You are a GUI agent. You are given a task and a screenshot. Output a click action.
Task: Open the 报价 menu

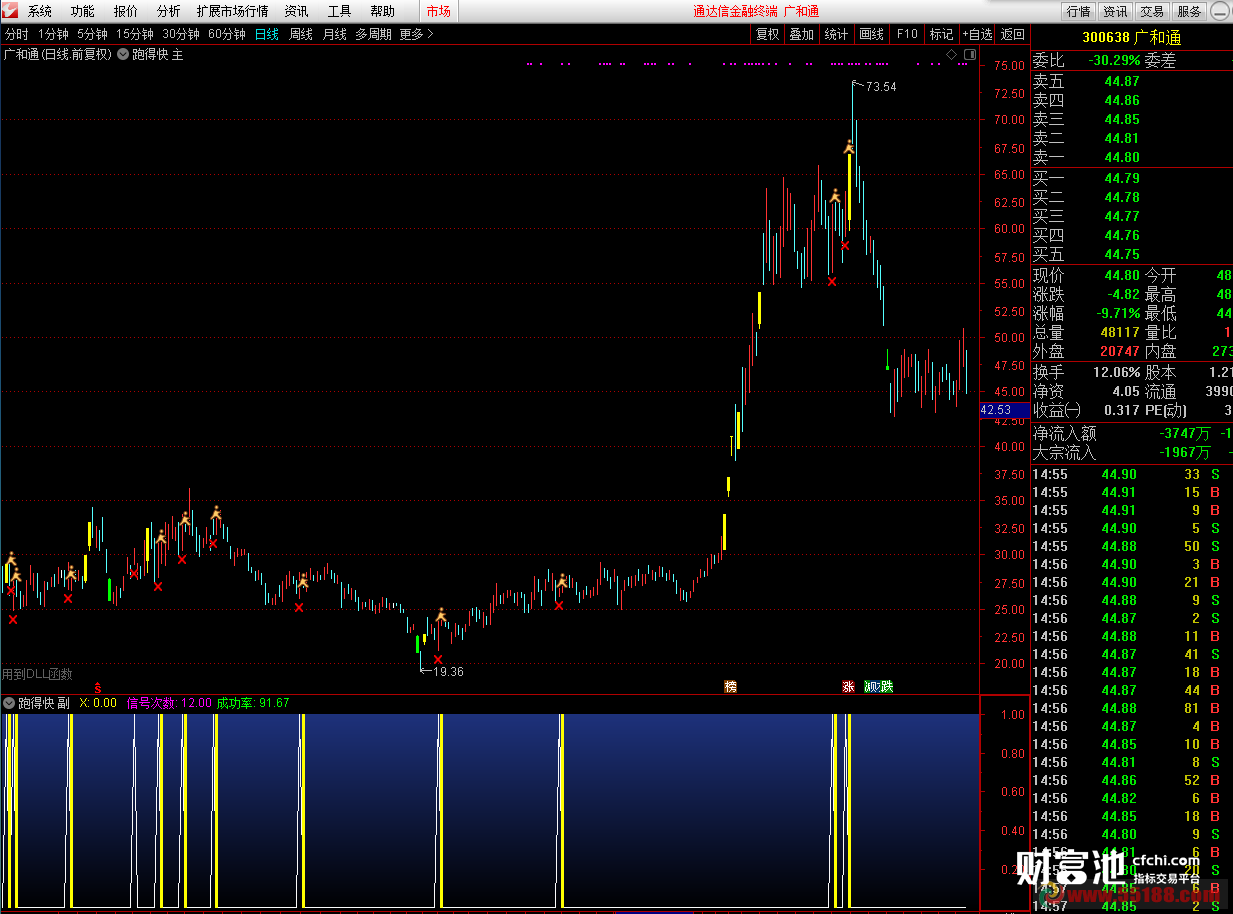(126, 11)
